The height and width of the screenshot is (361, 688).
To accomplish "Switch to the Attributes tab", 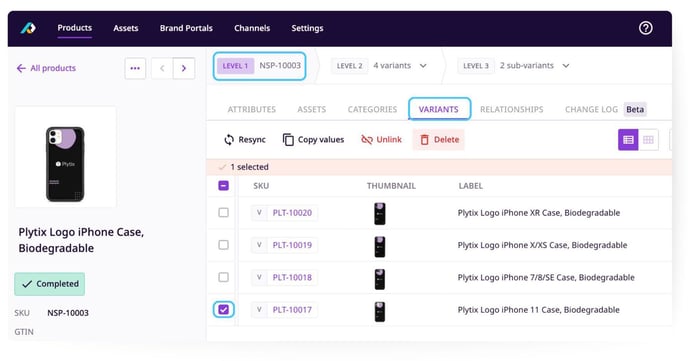I will coord(251,109).
